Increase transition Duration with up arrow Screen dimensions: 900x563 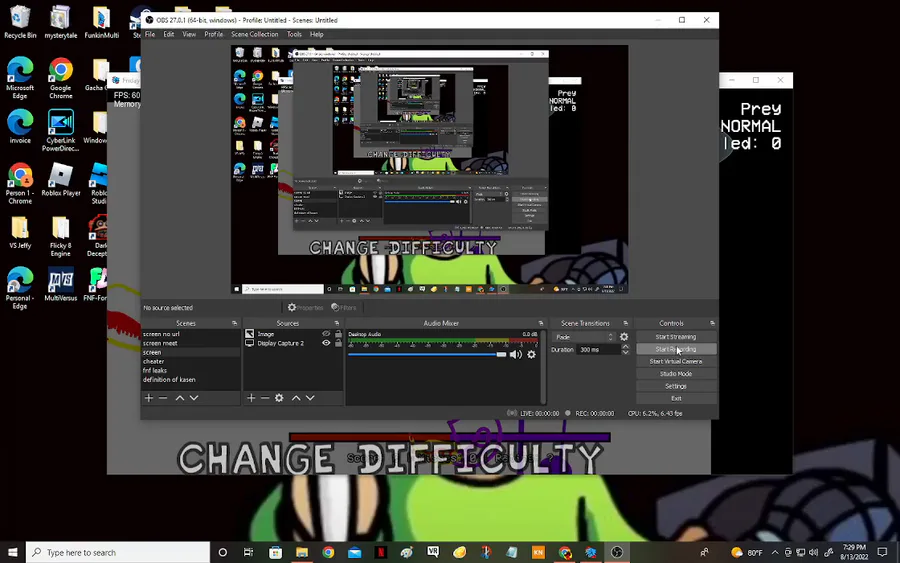click(x=625, y=347)
